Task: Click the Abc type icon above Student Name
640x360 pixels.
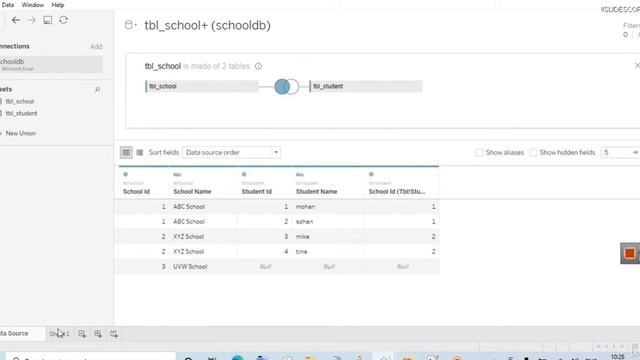Action: tap(300, 175)
